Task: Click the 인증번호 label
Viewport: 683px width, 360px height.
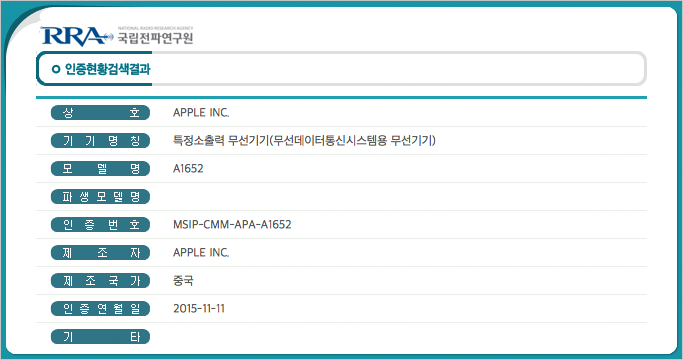Action: tap(101, 225)
